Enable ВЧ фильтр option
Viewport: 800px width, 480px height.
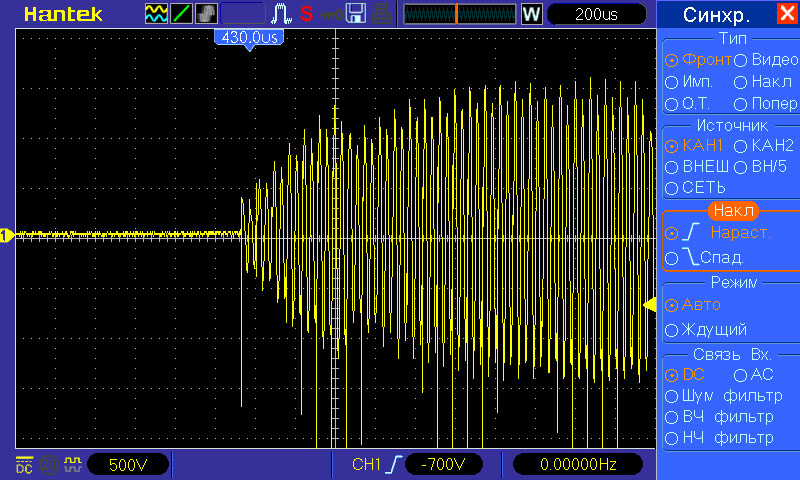719,417
